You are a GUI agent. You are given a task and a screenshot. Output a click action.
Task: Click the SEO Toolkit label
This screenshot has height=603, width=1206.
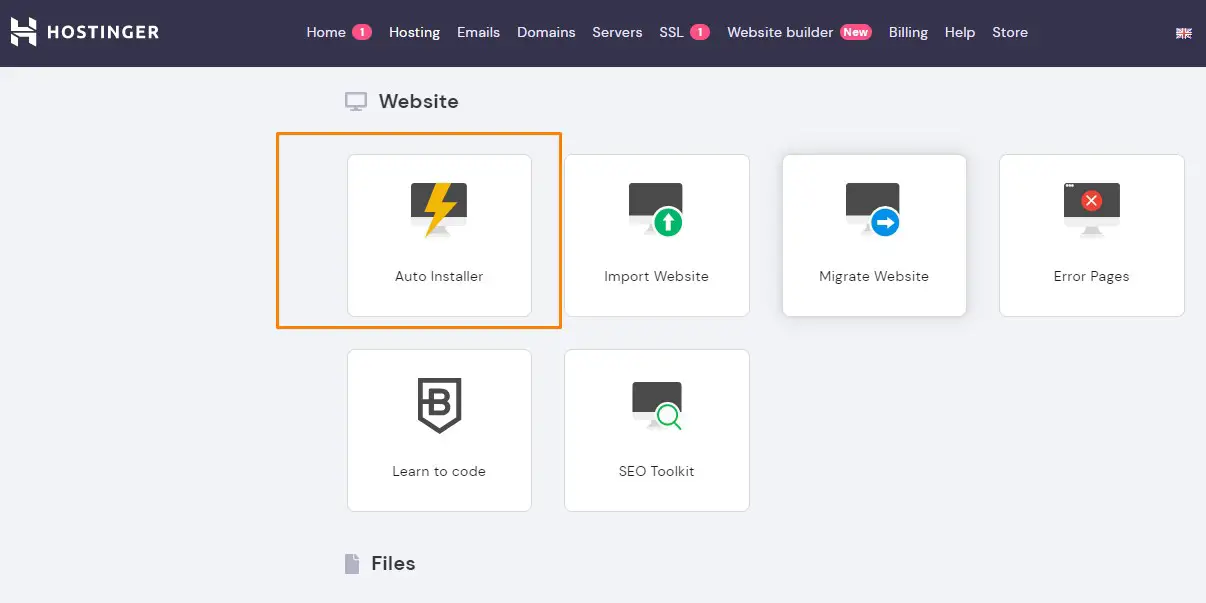click(656, 471)
